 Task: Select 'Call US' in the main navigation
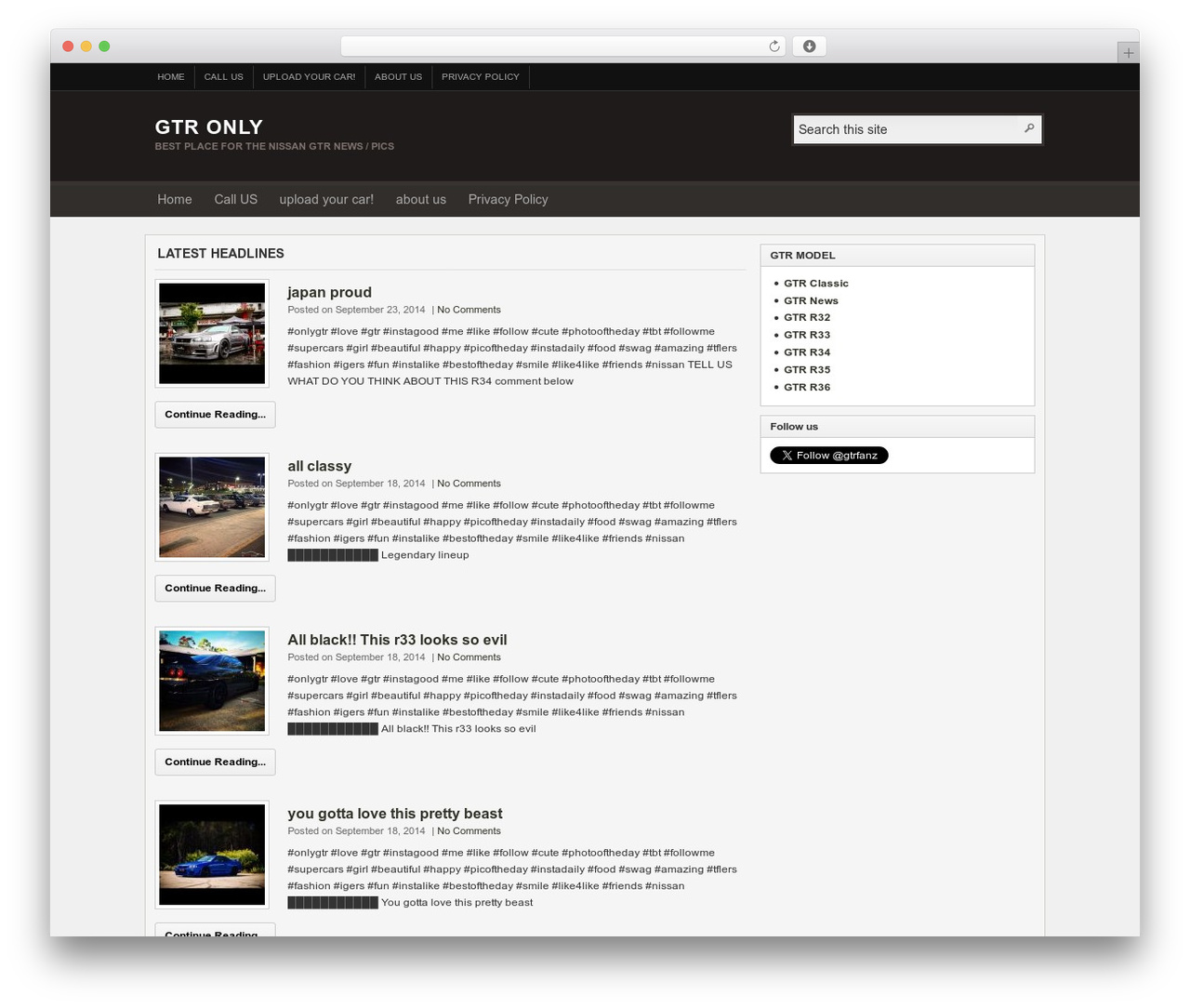pyautogui.click(x=236, y=199)
